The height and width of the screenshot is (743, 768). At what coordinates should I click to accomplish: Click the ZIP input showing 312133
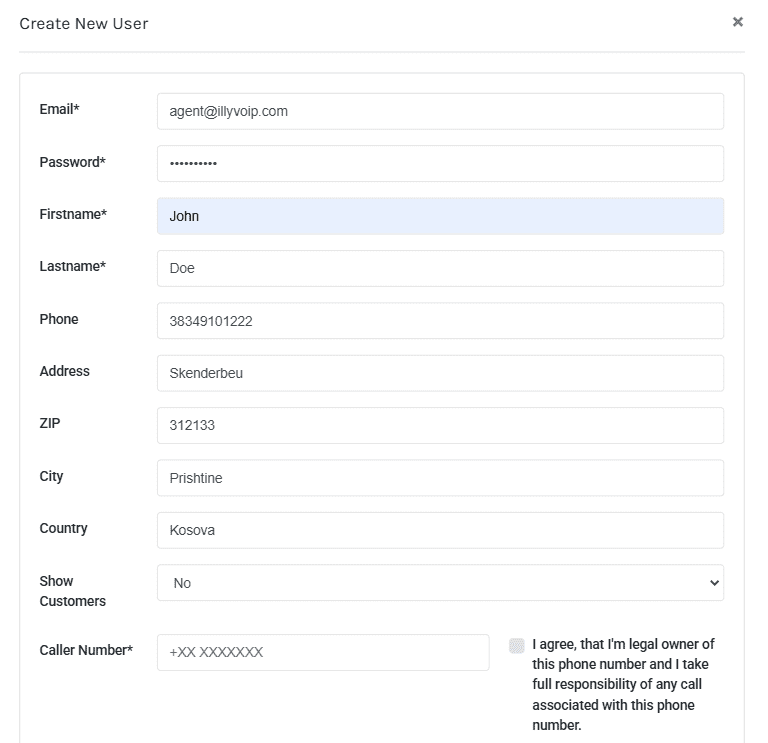(x=440, y=425)
